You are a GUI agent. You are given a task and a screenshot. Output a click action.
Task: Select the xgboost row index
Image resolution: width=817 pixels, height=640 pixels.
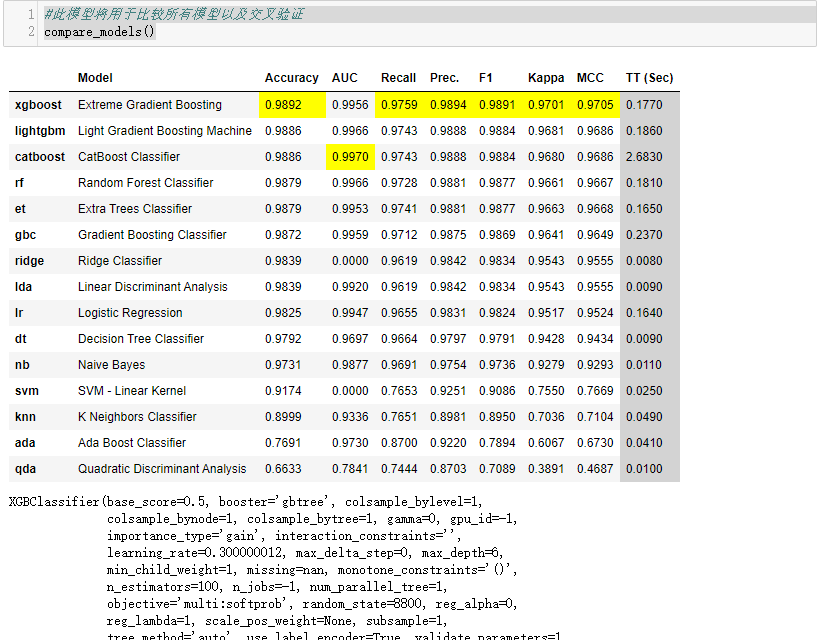(38, 105)
